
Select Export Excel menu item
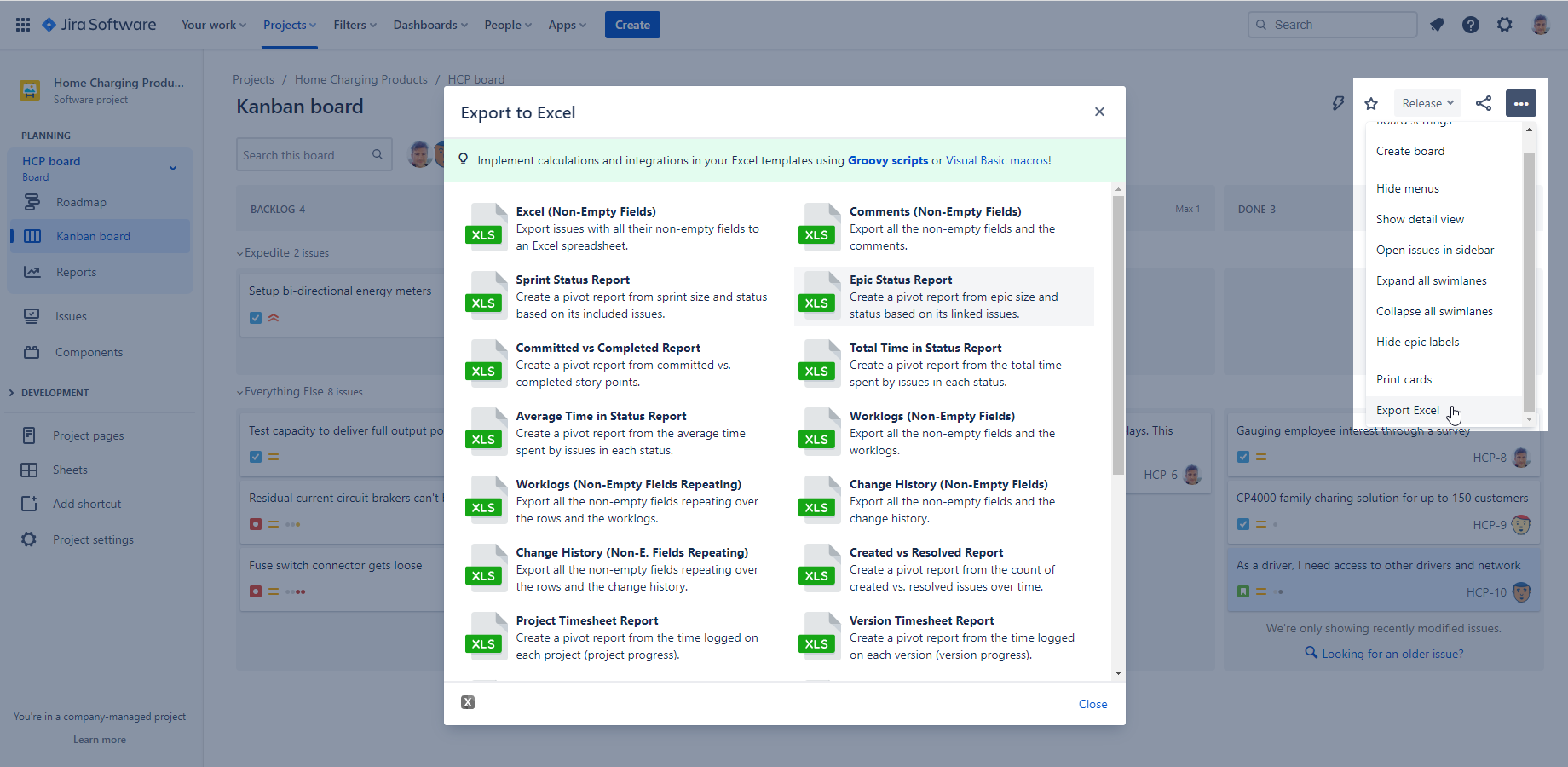pos(1444,410)
